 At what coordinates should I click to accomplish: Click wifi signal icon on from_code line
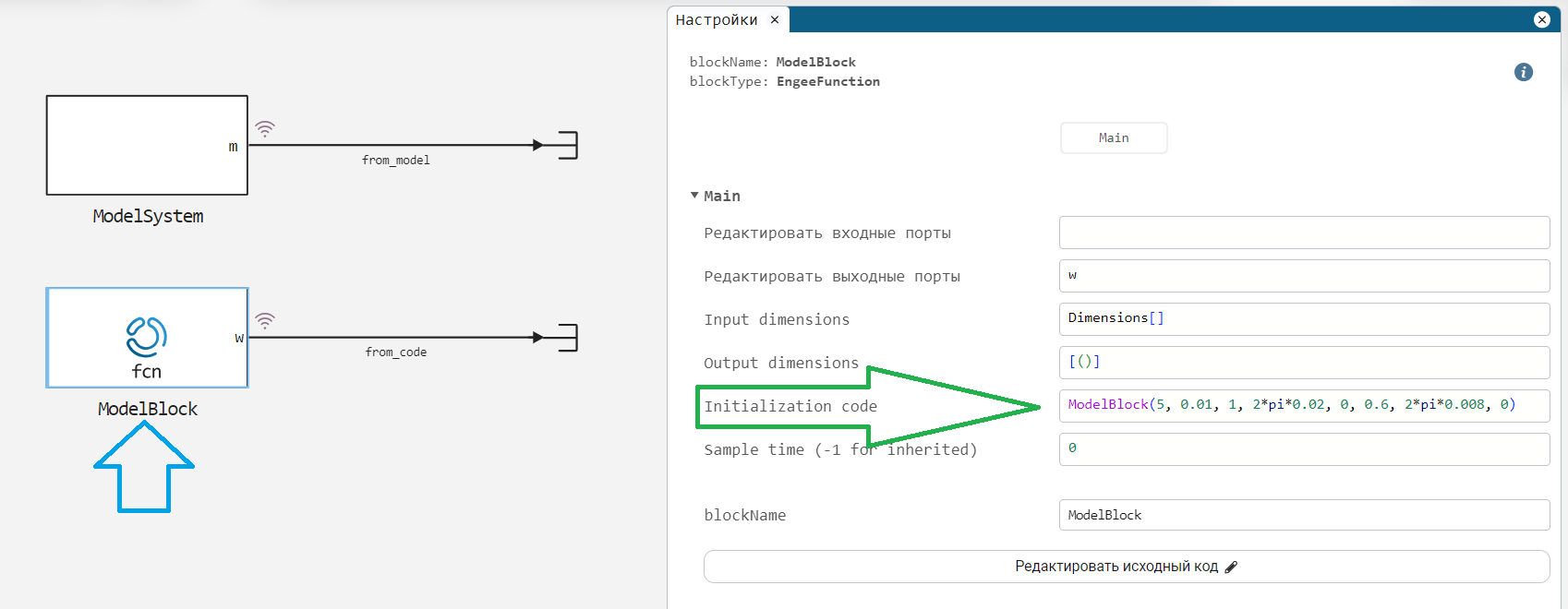pyautogui.click(x=265, y=321)
